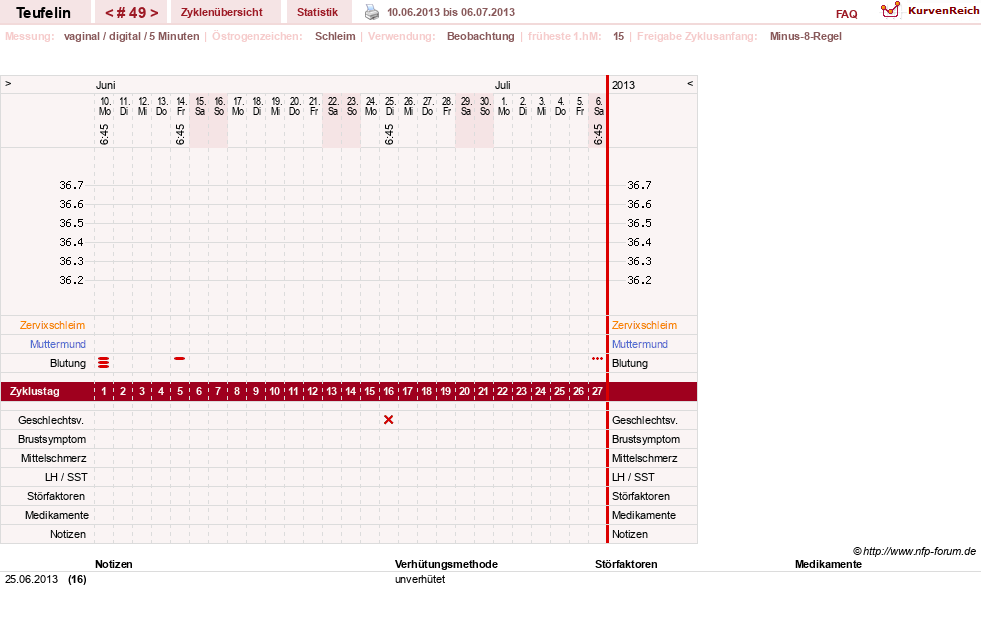981x643 pixels.
Task: Open the Teufelin tab
Action: pyautogui.click(x=43, y=13)
